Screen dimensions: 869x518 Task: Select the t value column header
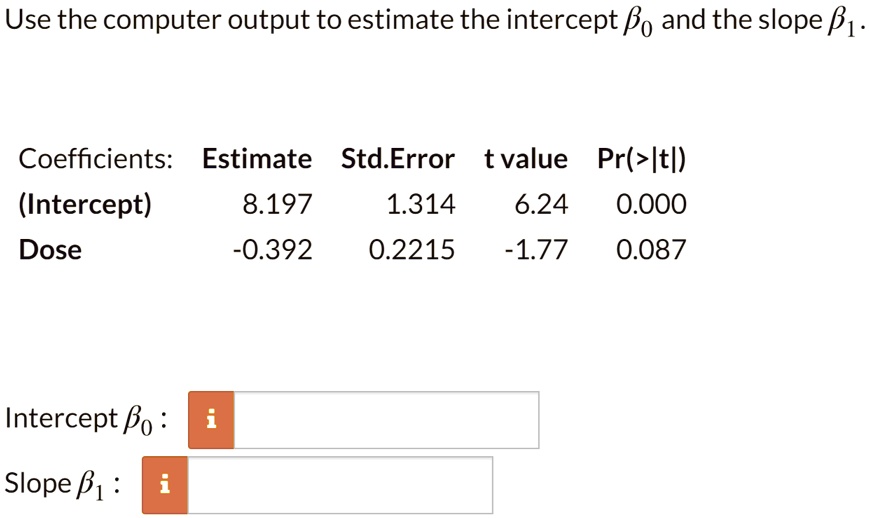525,159
